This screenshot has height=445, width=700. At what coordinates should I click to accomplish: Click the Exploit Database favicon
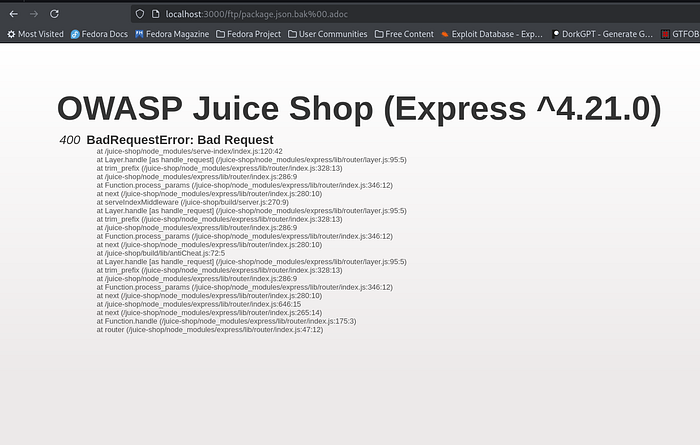[445, 34]
